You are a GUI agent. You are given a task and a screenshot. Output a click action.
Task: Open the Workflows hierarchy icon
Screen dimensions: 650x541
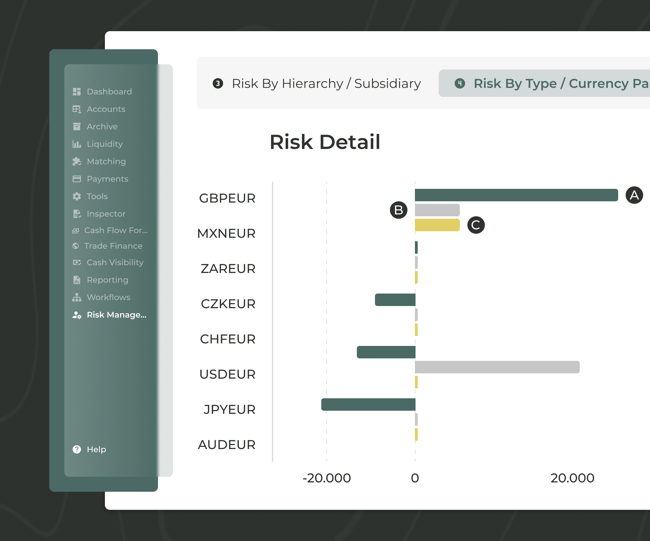(77, 297)
